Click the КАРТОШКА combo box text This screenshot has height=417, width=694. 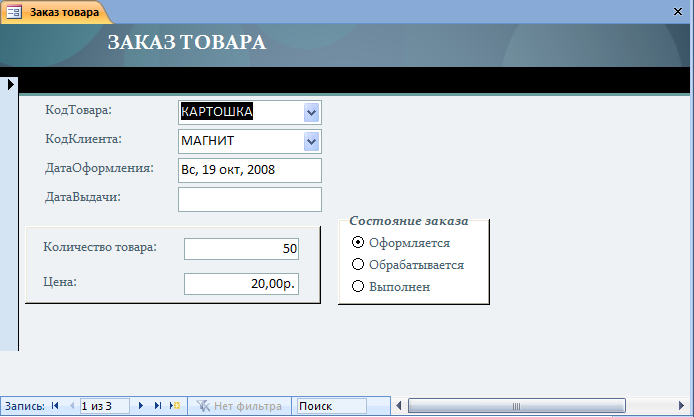click(x=217, y=112)
